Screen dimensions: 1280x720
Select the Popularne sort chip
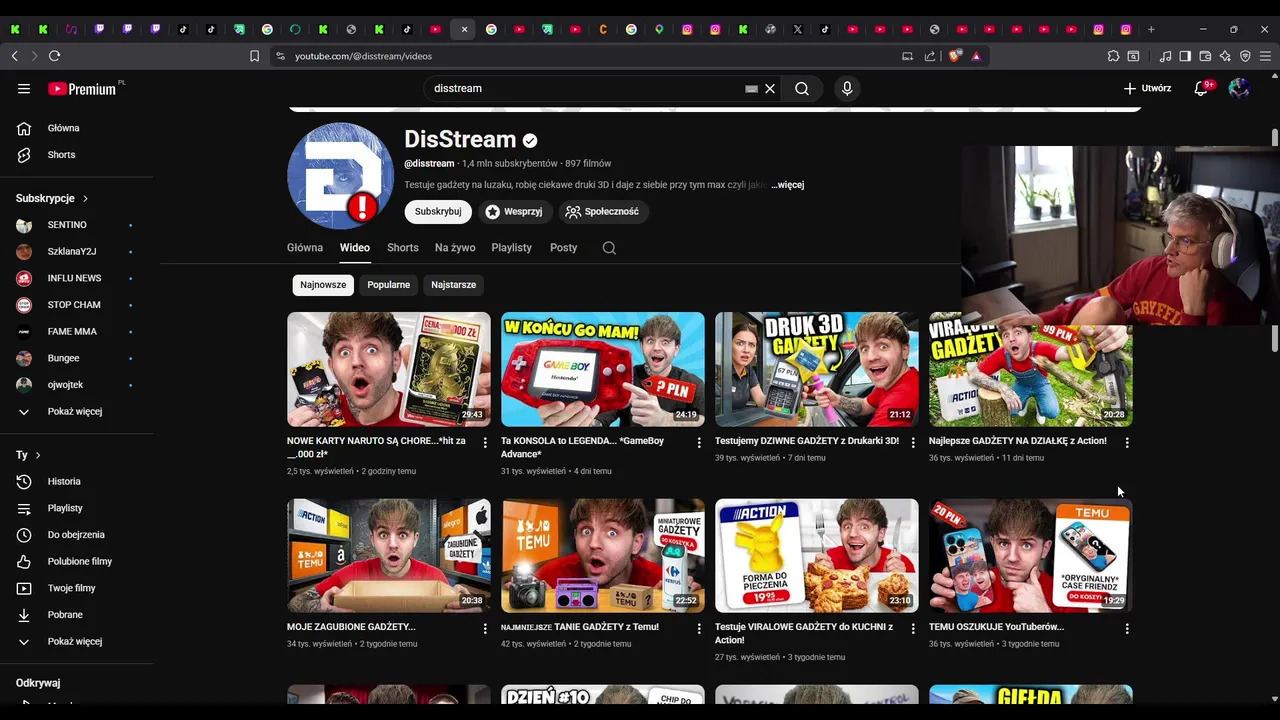[x=389, y=285]
